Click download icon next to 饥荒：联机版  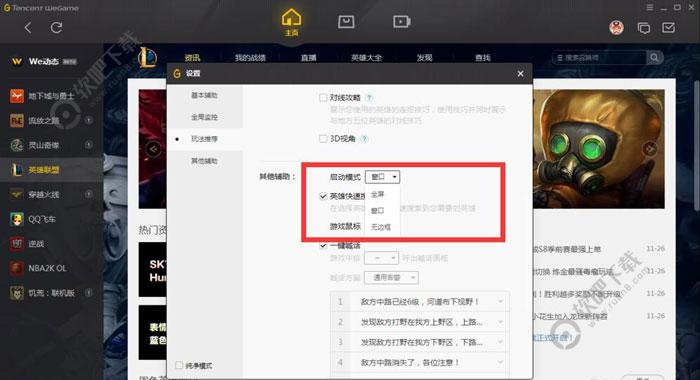tap(88, 292)
